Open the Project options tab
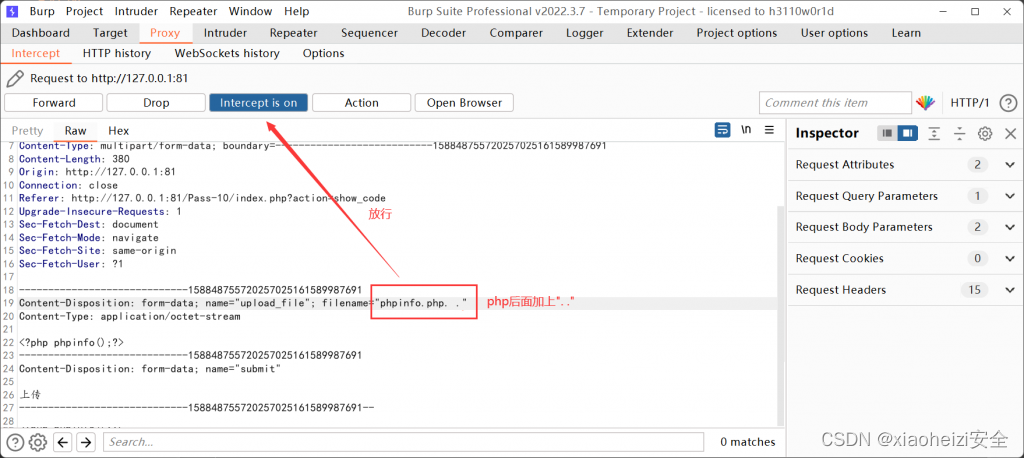This screenshot has height=458, width=1024. (x=737, y=33)
